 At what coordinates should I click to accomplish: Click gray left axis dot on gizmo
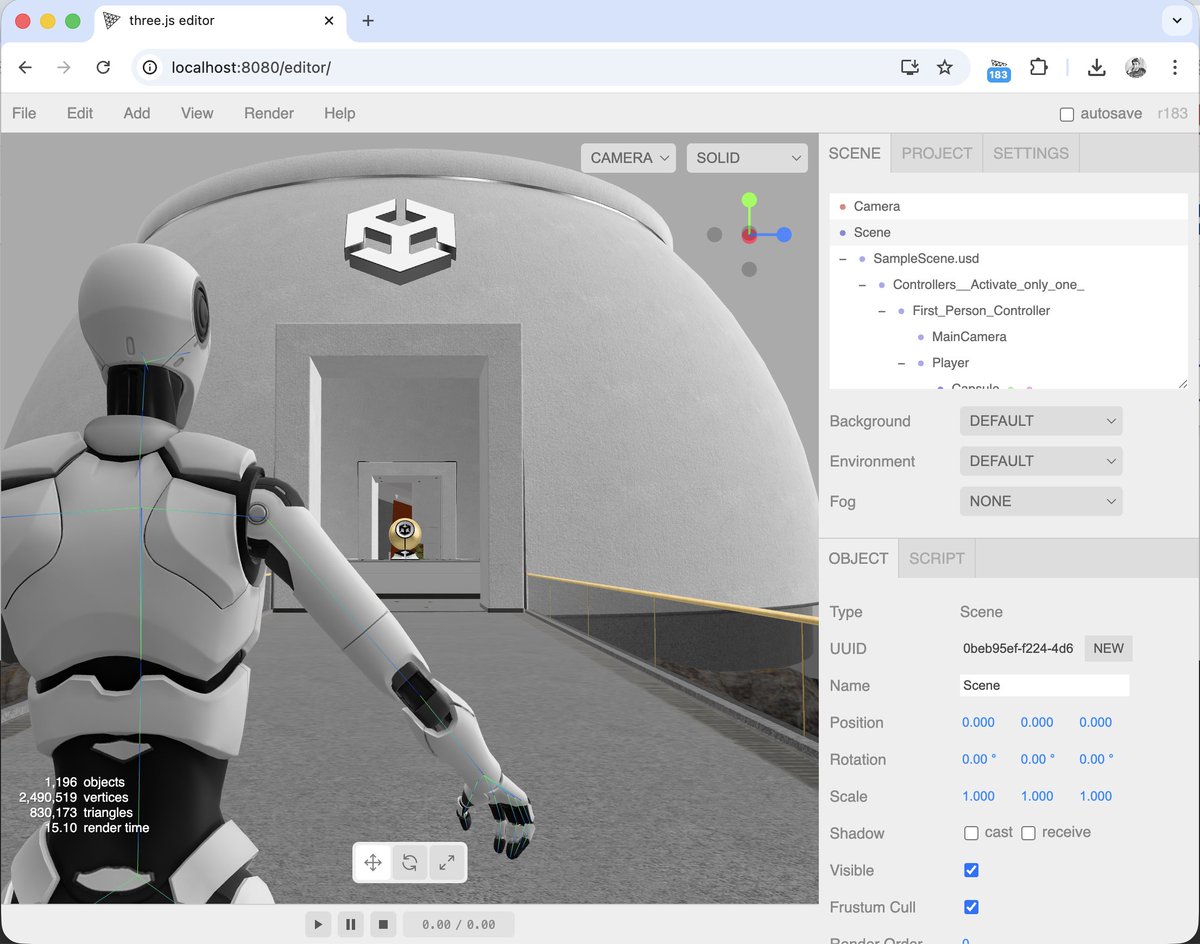(714, 235)
